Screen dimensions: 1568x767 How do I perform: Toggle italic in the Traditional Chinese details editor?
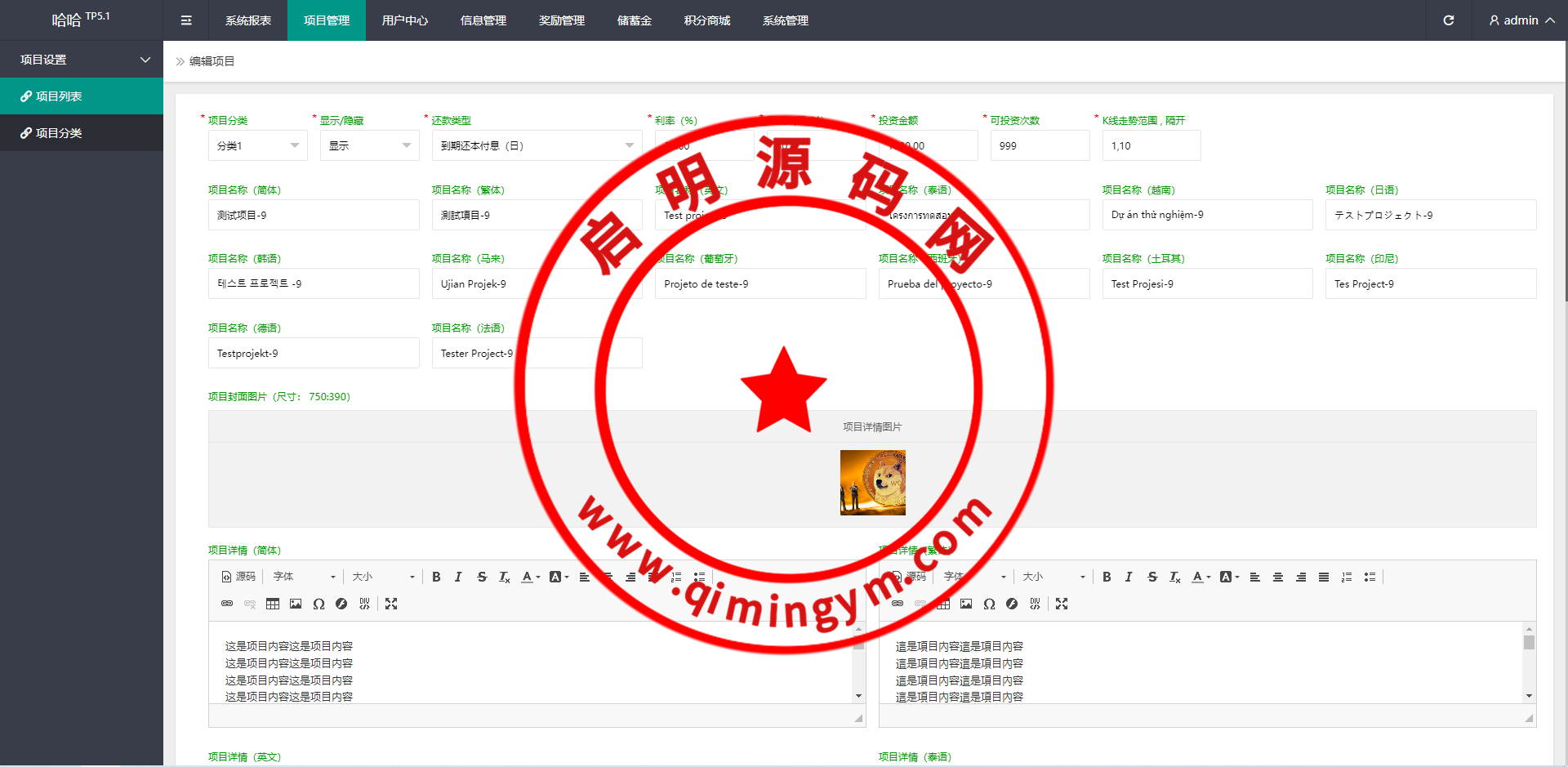coord(1129,577)
